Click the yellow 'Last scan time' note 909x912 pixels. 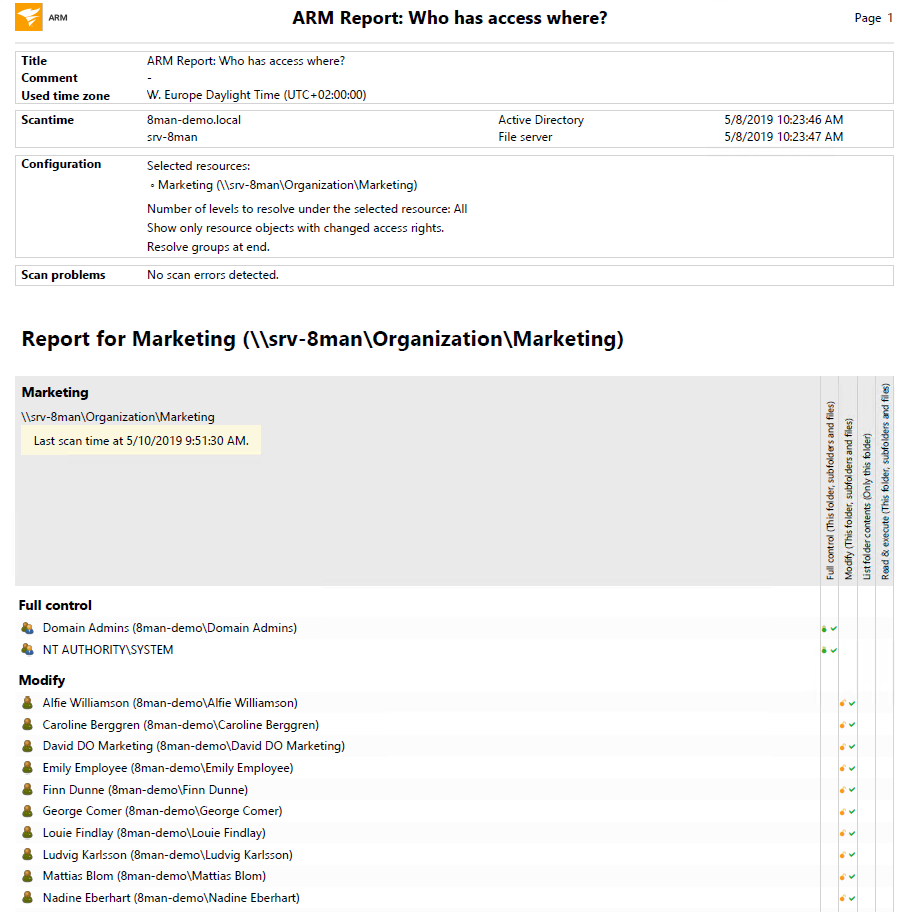(141, 440)
